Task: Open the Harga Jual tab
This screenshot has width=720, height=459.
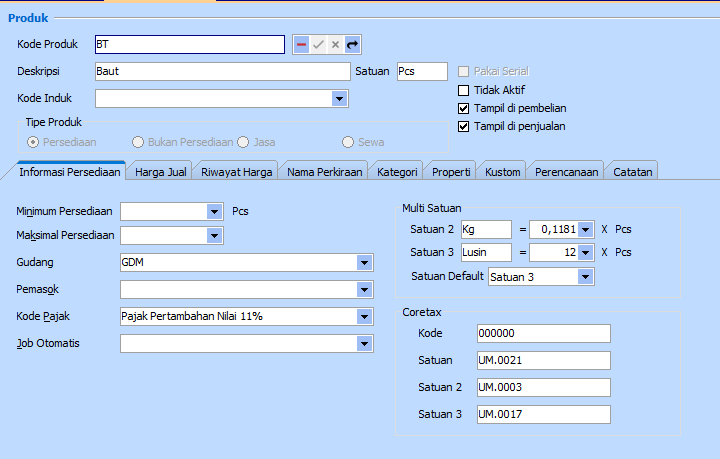Action: [x=160, y=172]
